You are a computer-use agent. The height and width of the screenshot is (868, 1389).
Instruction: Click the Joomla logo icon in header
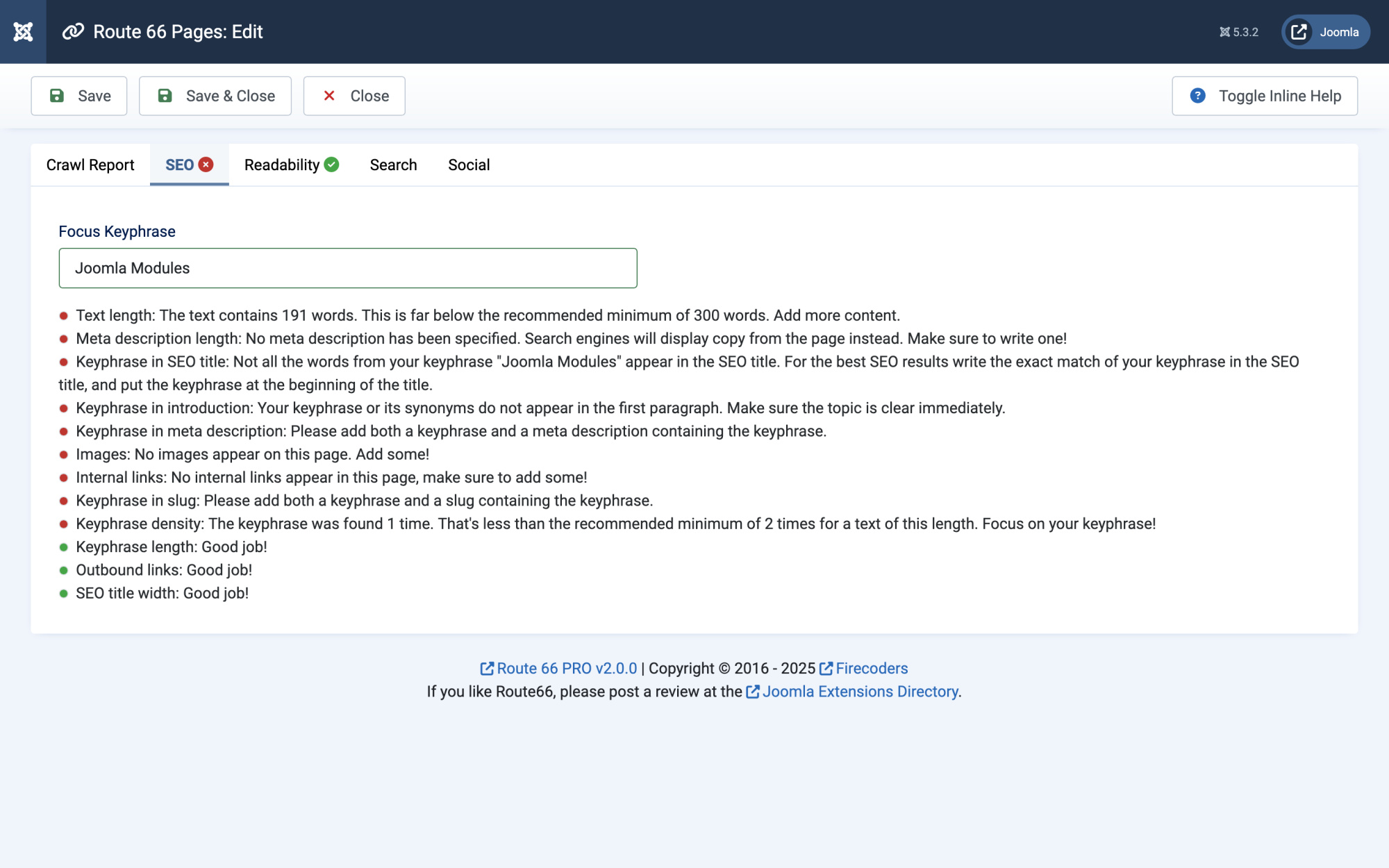click(x=23, y=32)
